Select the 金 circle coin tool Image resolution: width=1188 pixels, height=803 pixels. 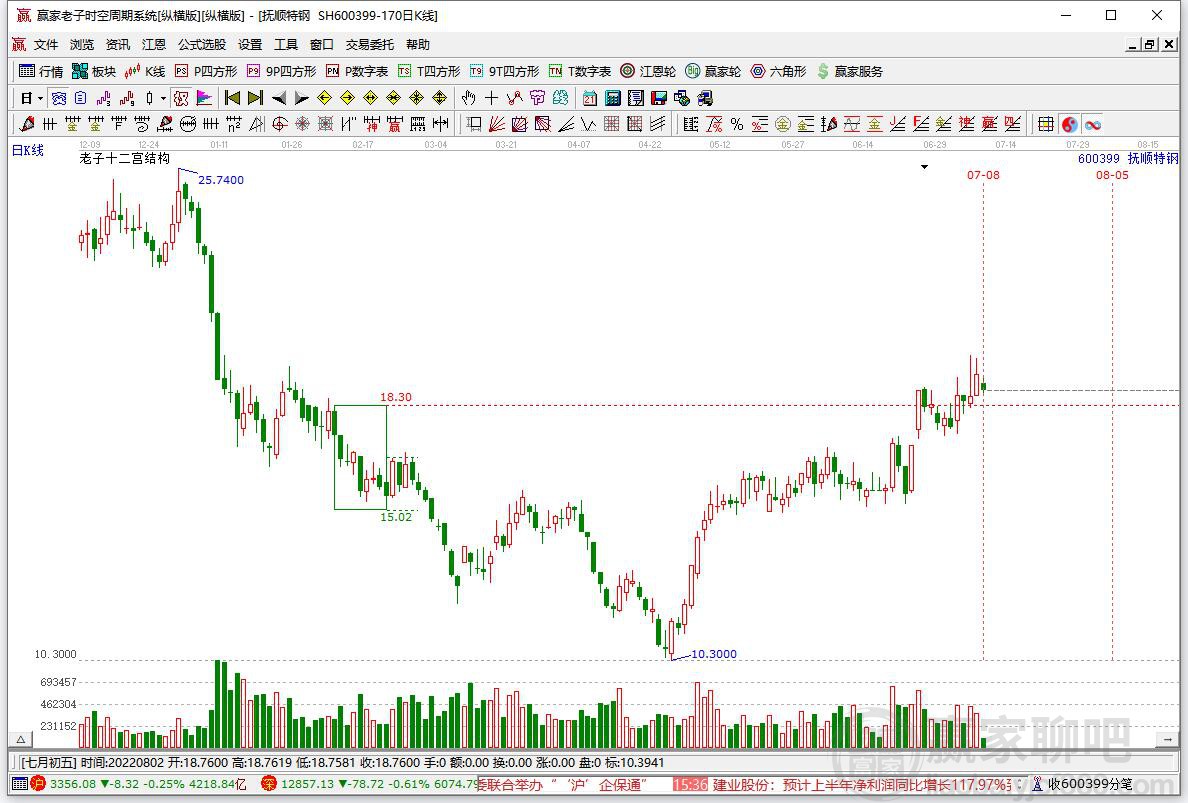[x=783, y=124]
